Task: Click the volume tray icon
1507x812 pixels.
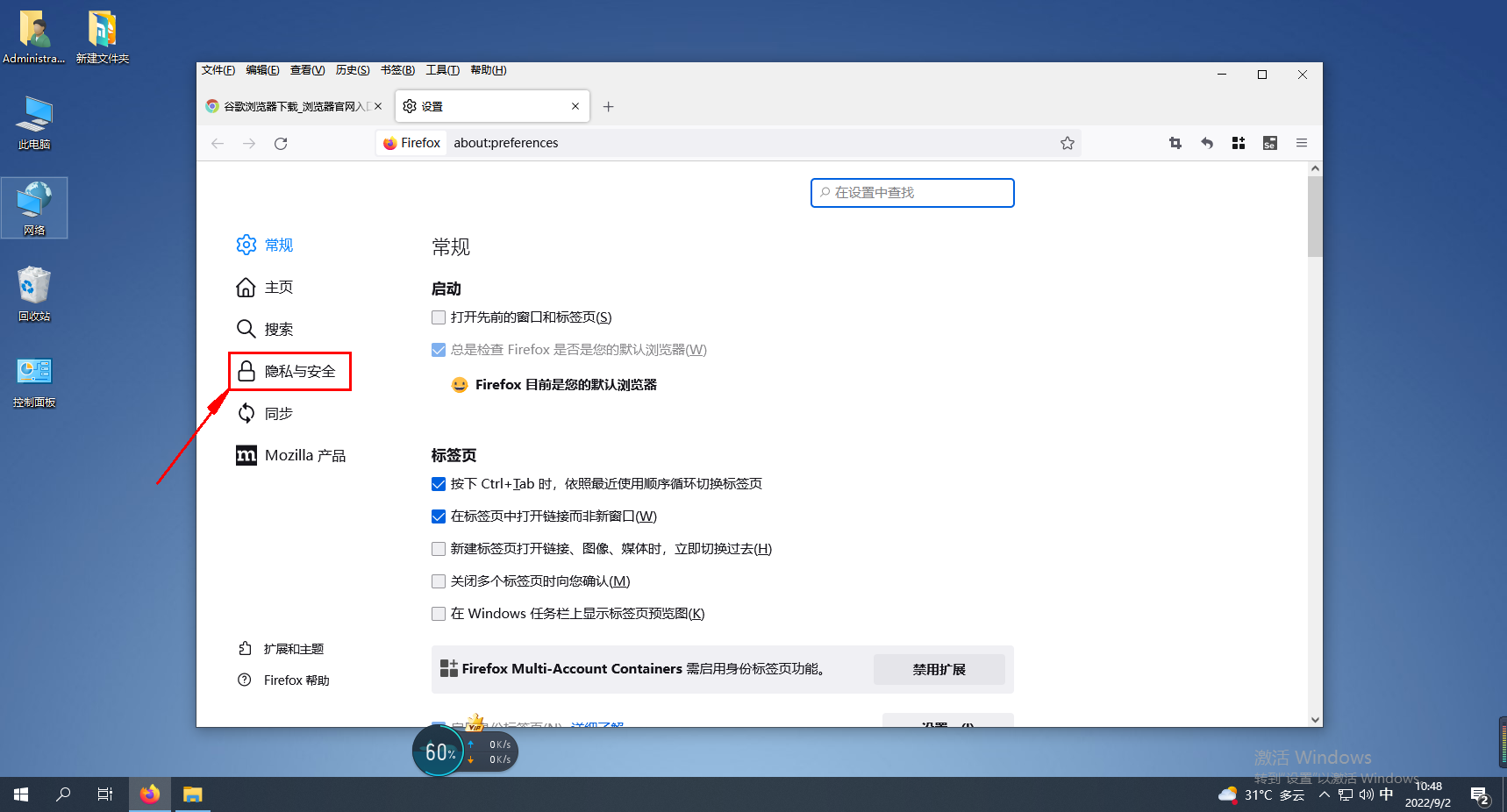Action: click(x=1366, y=795)
